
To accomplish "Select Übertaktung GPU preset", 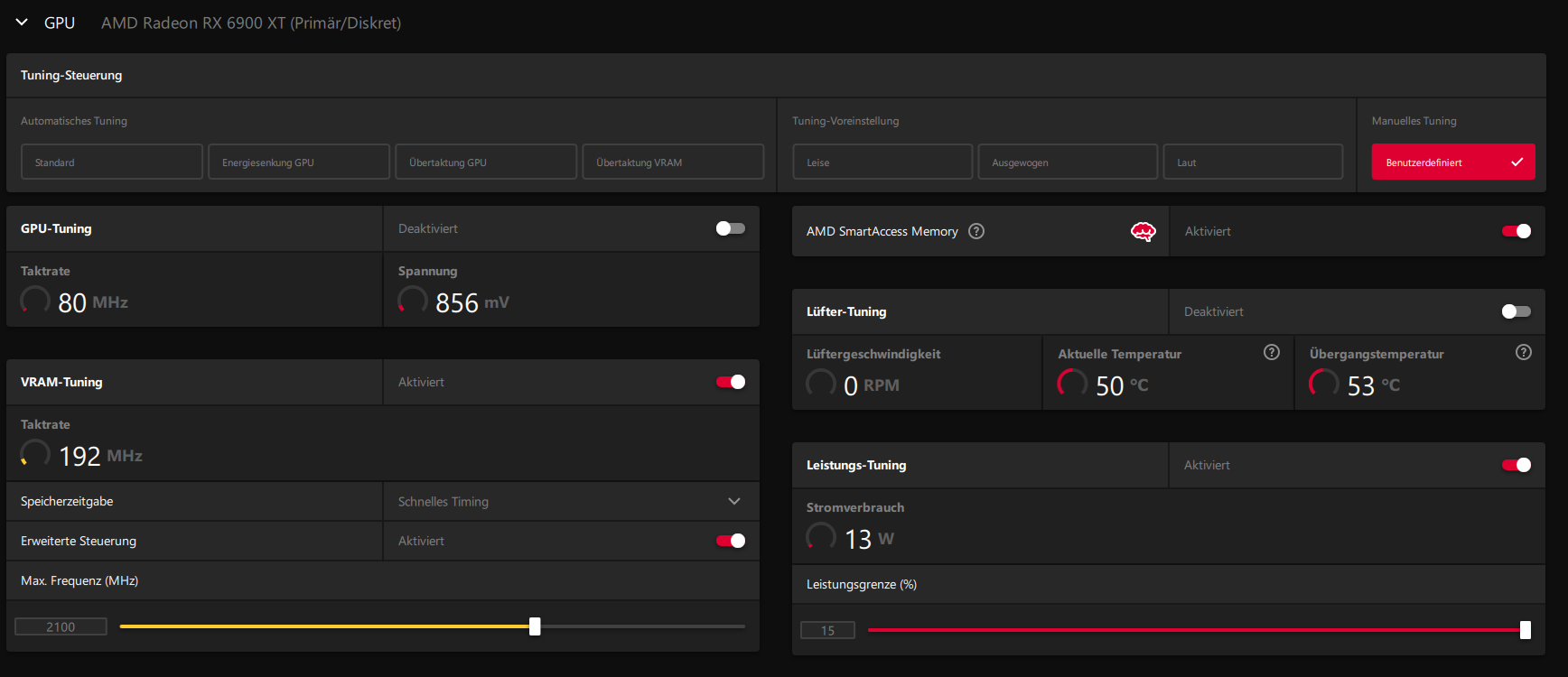I will 486,162.
